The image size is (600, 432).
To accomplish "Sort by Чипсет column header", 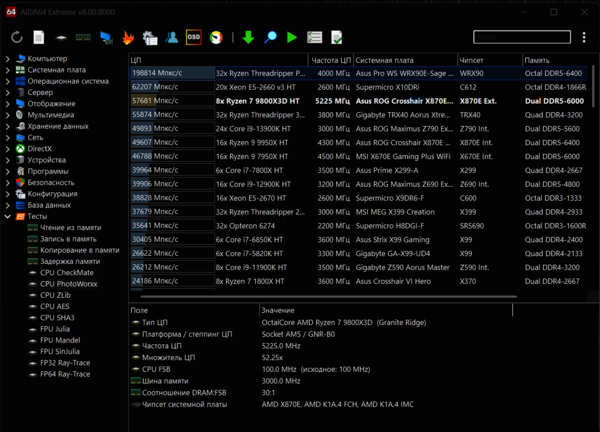I will click(490, 60).
